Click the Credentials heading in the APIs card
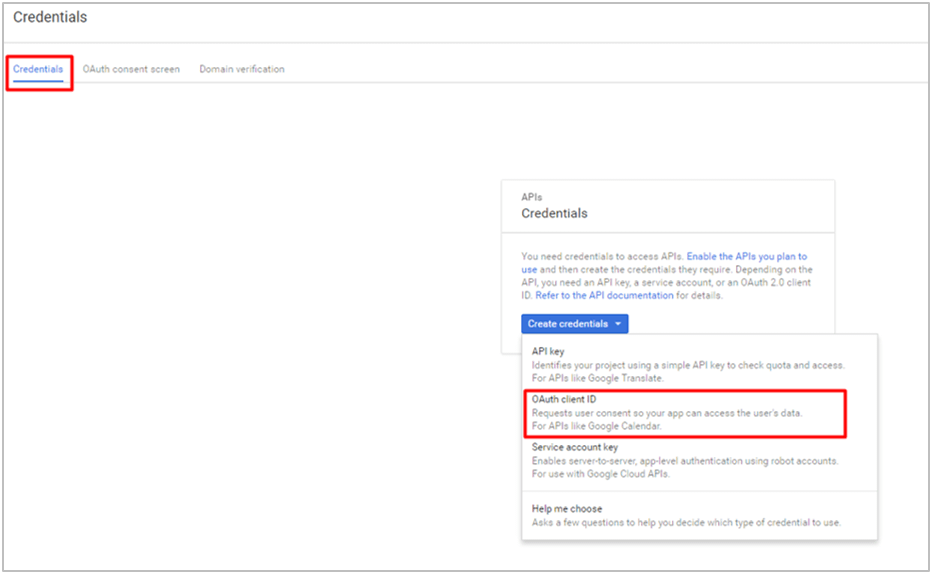The height and width of the screenshot is (576, 933). coord(555,213)
